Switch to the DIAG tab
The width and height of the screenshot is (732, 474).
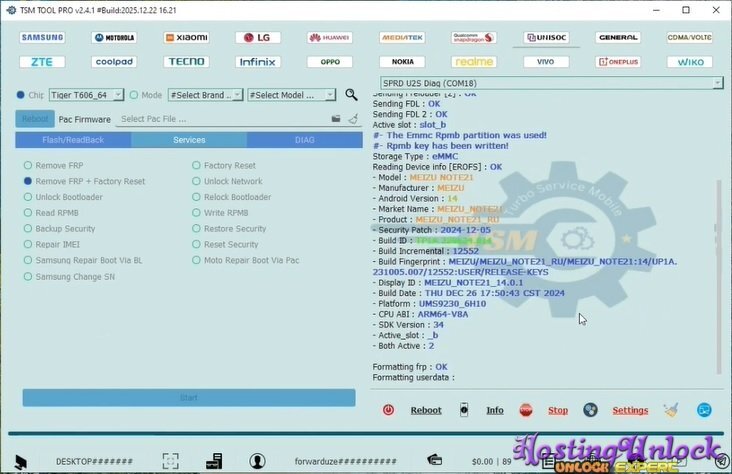(305, 140)
